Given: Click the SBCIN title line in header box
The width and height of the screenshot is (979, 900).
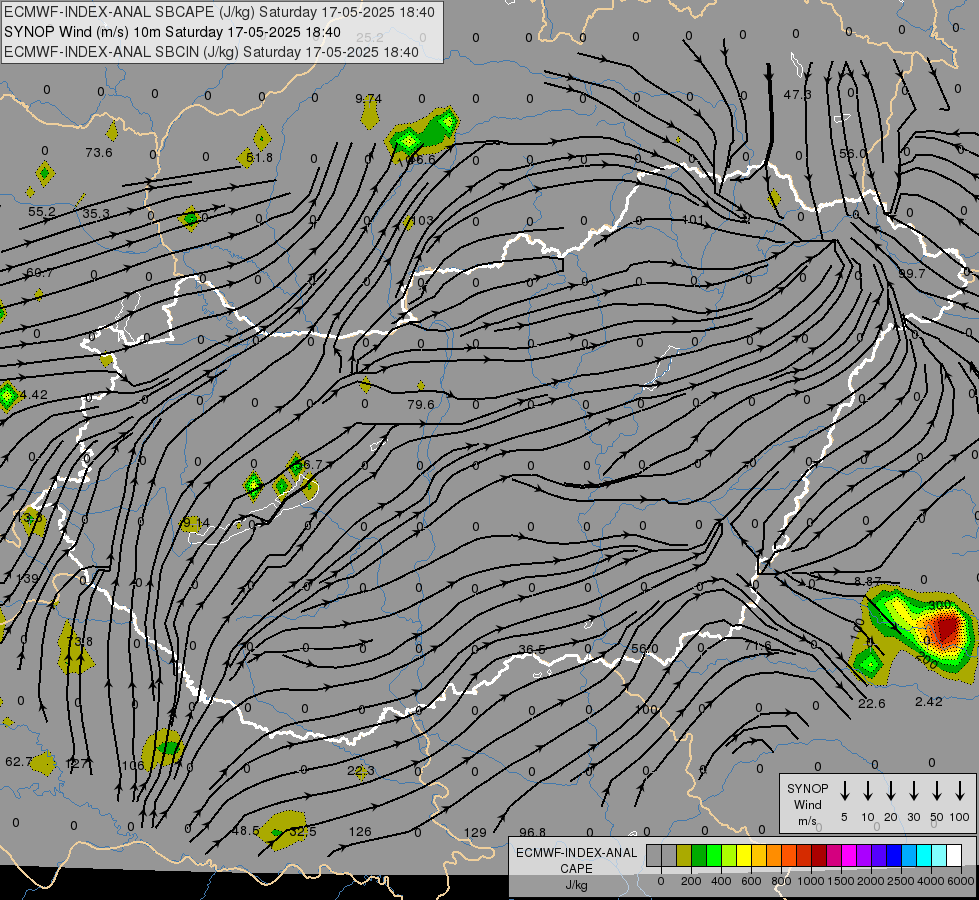Looking at the screenshot, I should coord(211,52).
